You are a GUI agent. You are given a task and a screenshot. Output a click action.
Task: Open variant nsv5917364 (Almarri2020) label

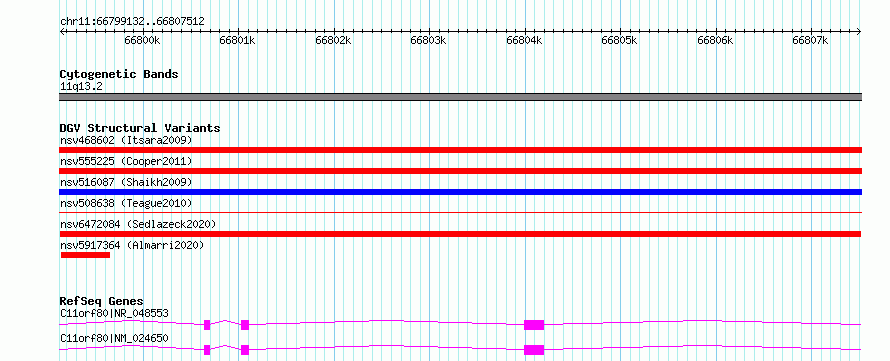pyautogui.click(x=132, y=245)
